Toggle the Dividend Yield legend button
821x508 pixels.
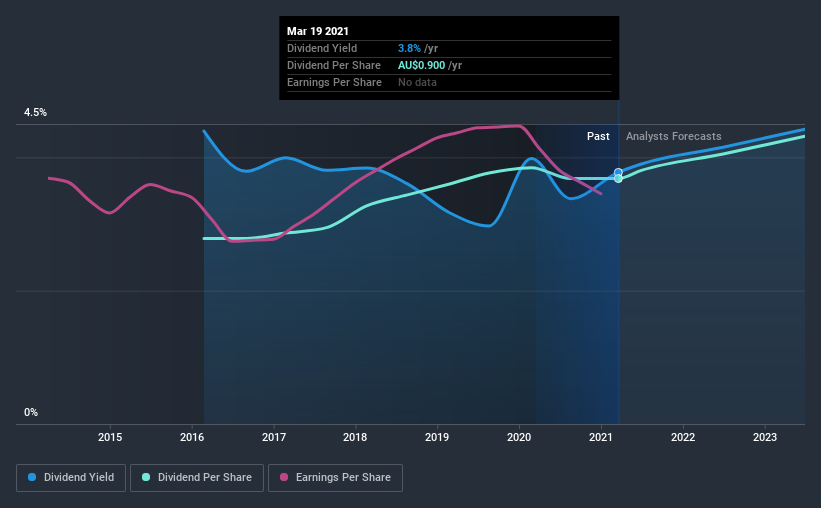(x=71, y=478)
